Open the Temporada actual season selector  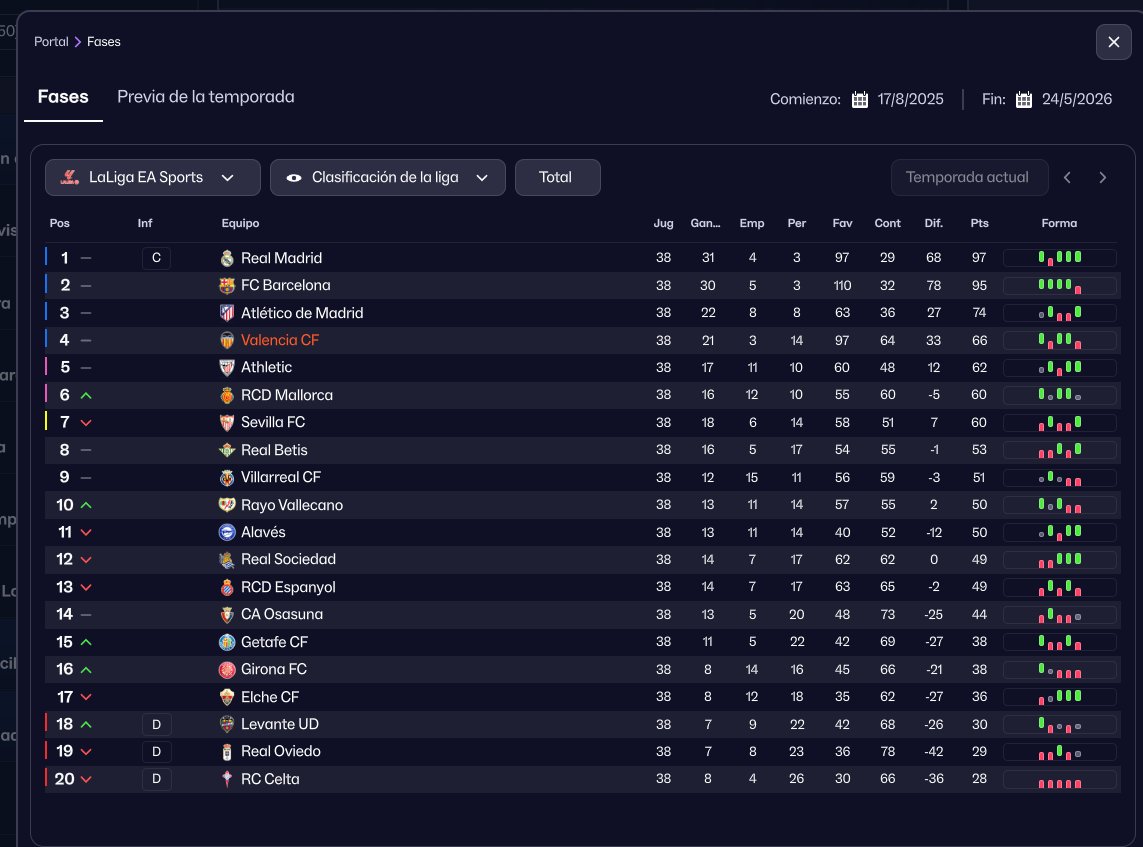(x=968, y=177)
